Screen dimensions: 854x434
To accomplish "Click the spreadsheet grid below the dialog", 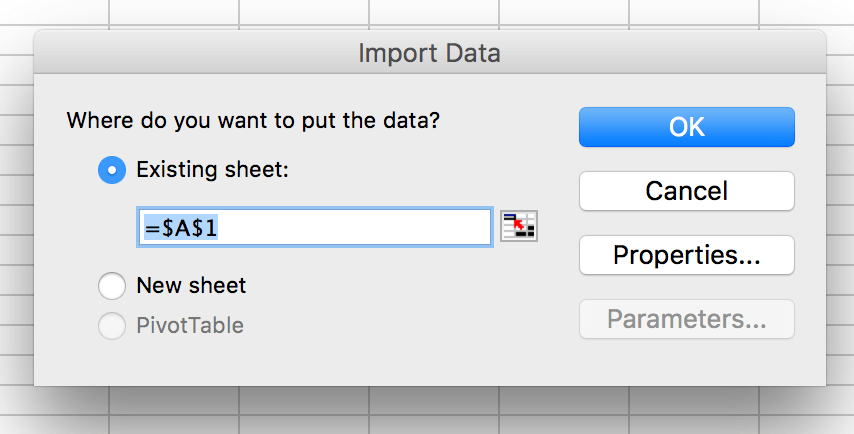I will [430, 412].
